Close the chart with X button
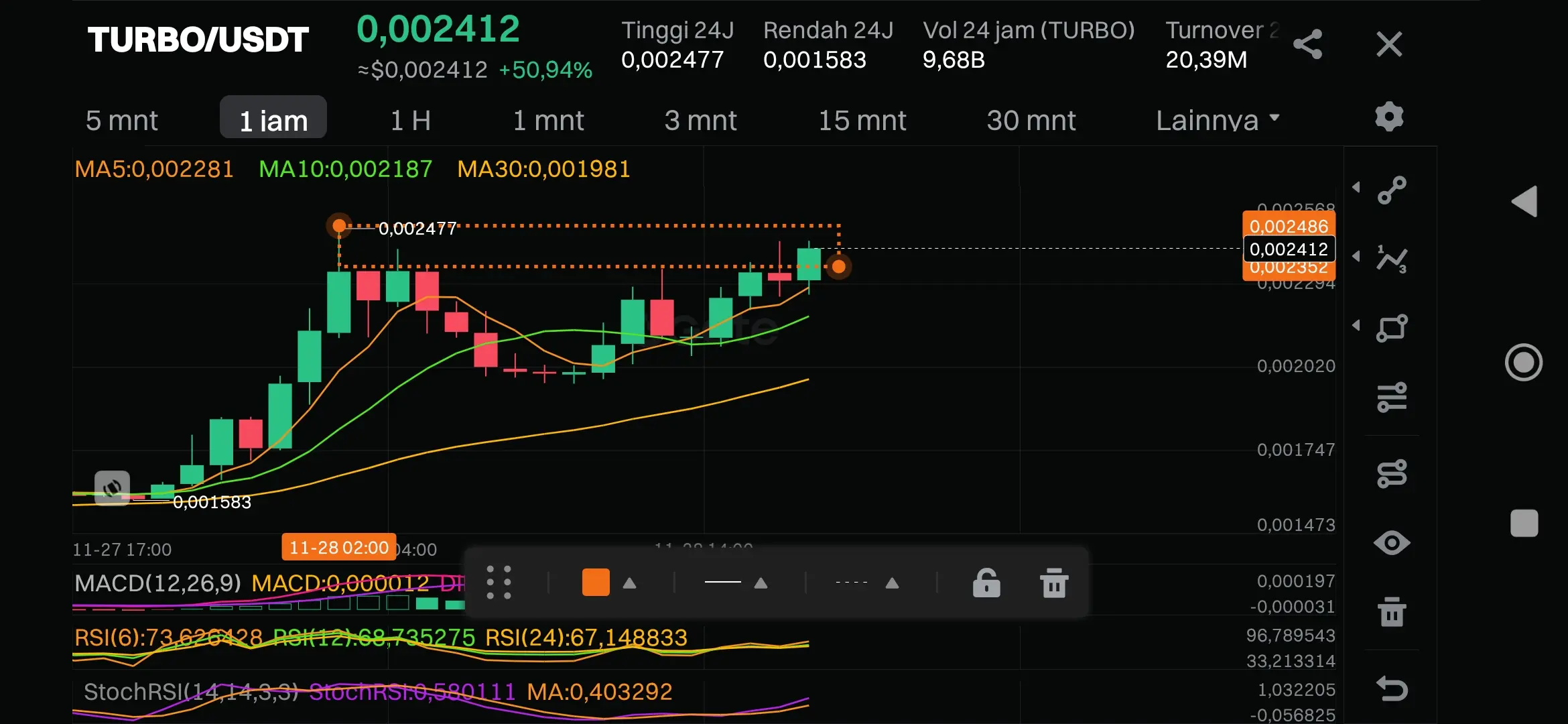Image resolution: width=1568 pixels, height=724 pixels. tap(1388, 45)
